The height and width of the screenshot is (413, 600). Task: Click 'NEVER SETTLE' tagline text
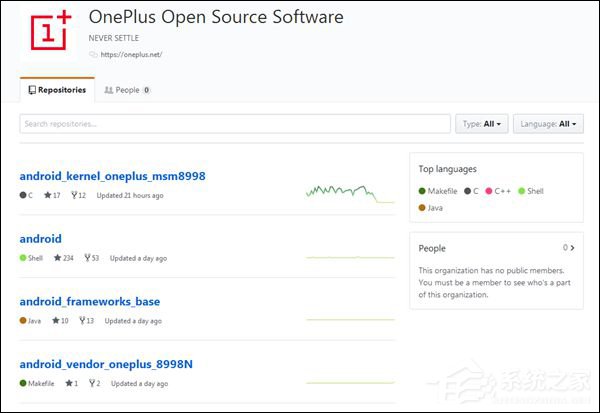point(114,38)
